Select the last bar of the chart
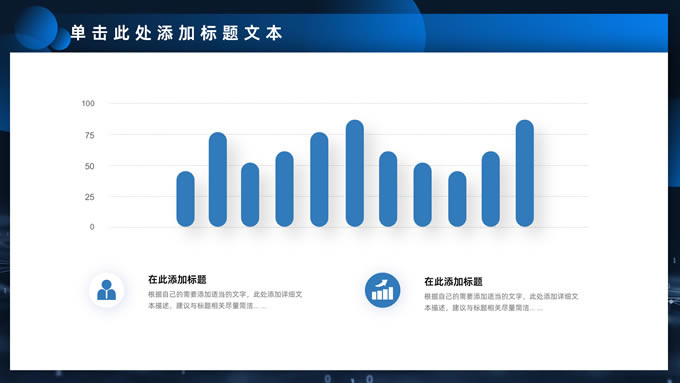 pyautogui.click(x=525, y=173)
